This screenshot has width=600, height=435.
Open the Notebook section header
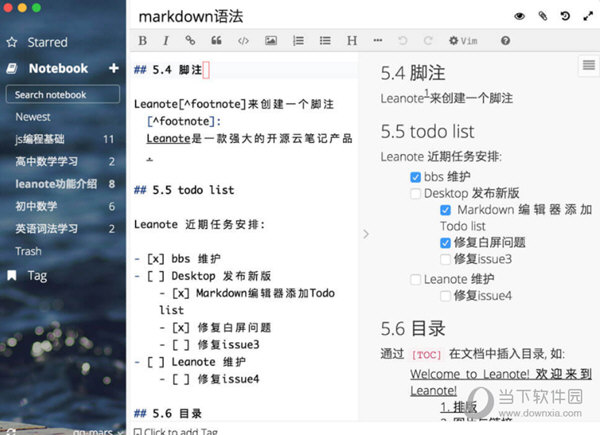click(x=58, y=68)
